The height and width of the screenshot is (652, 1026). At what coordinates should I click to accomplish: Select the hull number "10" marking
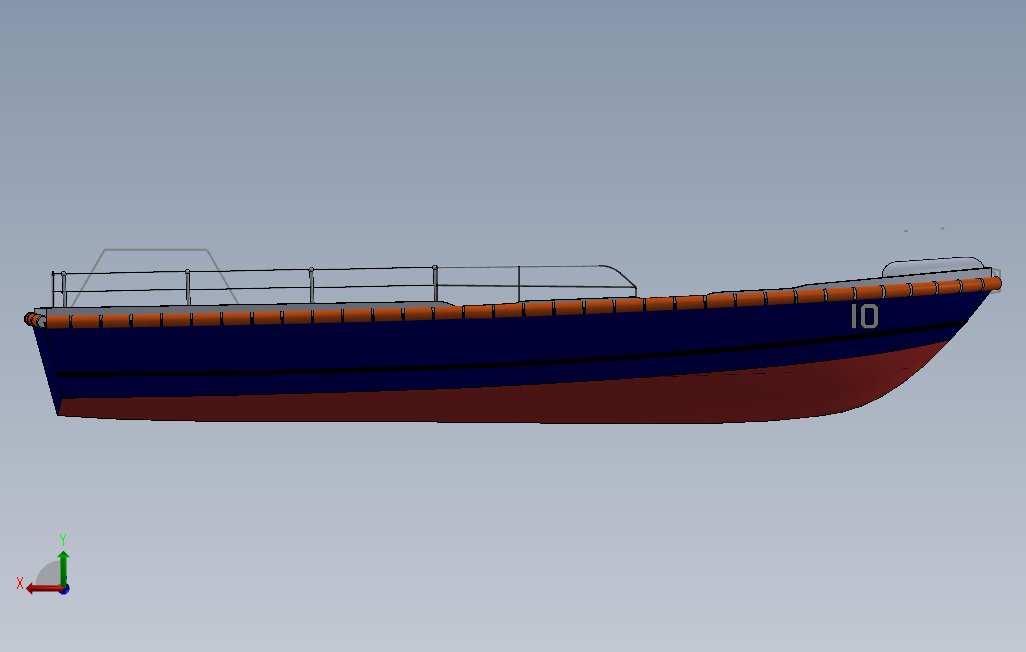pos(864,316)
